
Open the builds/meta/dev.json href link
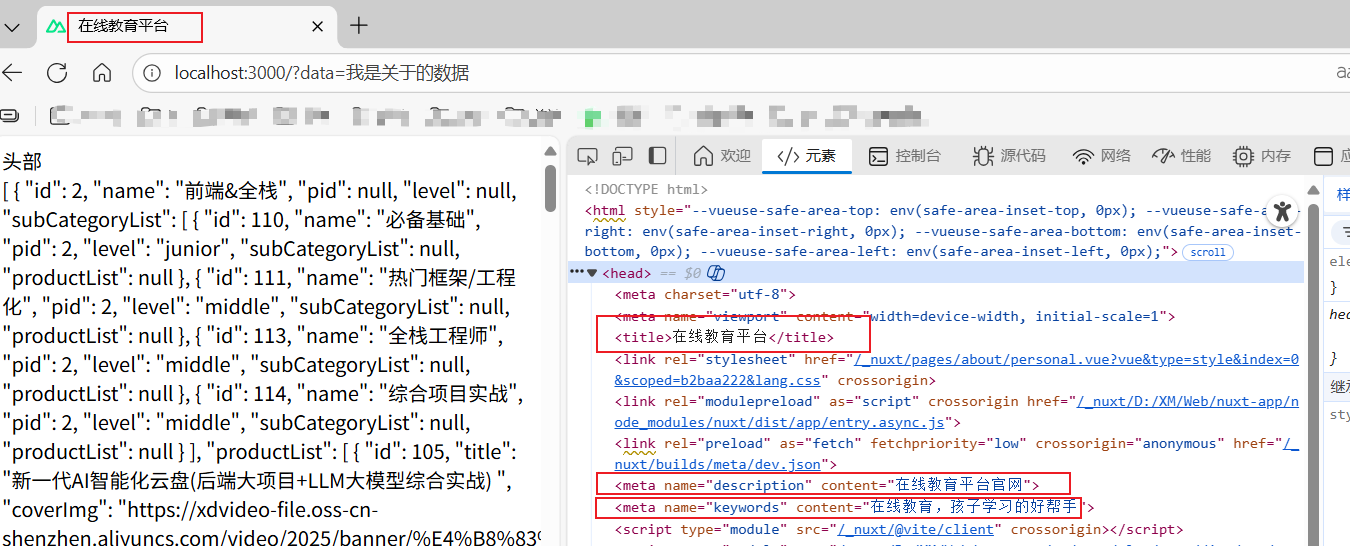[957, 453]
